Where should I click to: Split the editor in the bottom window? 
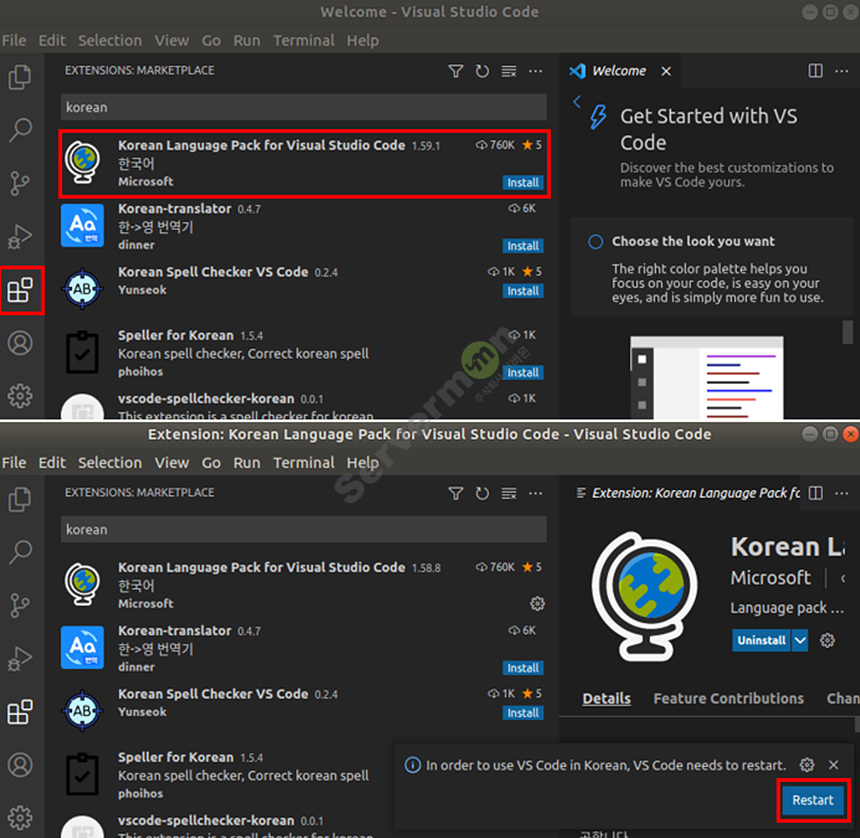pyautogui.click(x=816, y=493)
